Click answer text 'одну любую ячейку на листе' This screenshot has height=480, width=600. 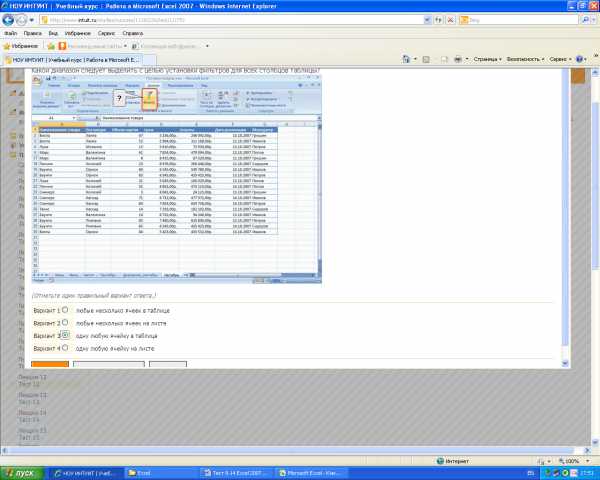point(115,348)
